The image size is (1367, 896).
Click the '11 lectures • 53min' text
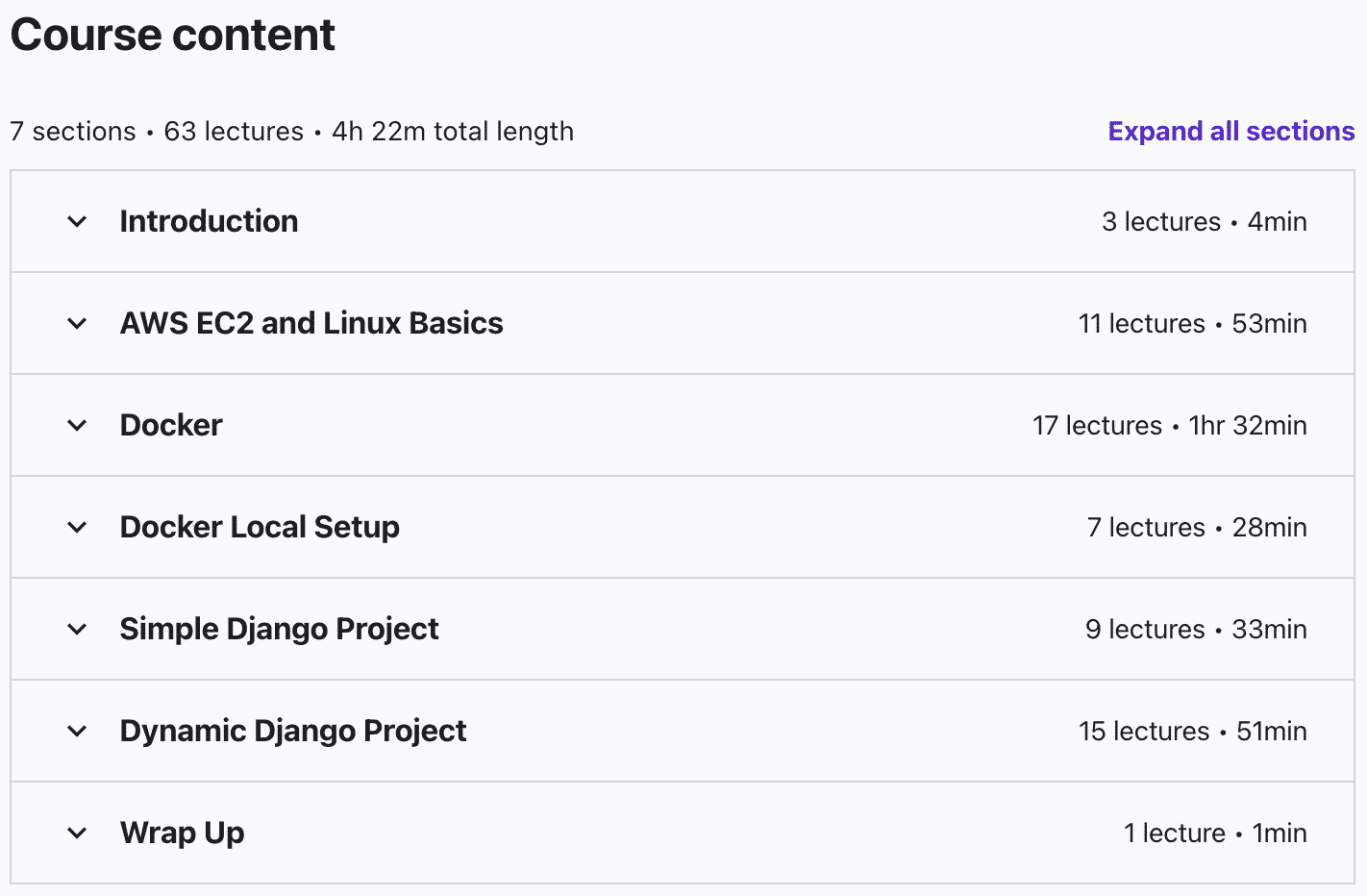pos(1192,323)
